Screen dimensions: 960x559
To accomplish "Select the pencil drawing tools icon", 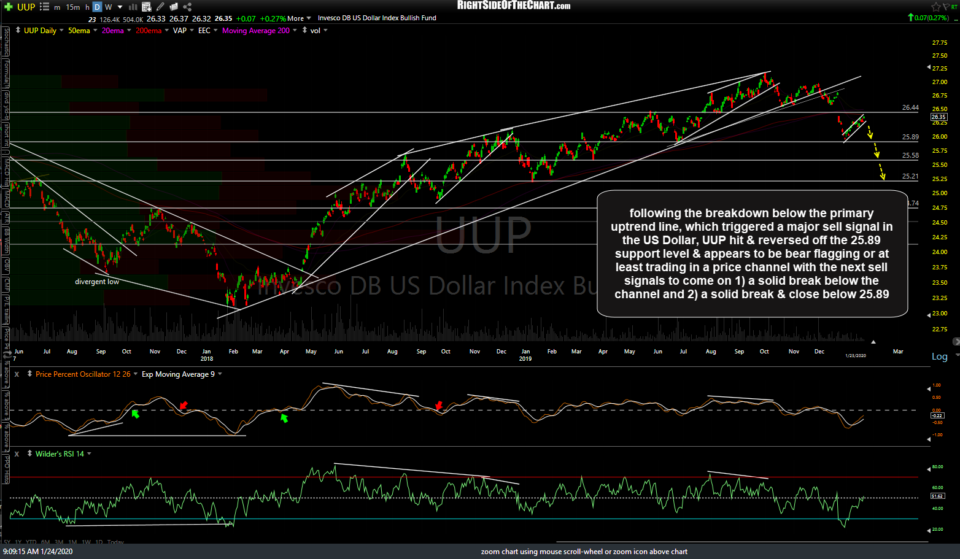I will point(160,7).
